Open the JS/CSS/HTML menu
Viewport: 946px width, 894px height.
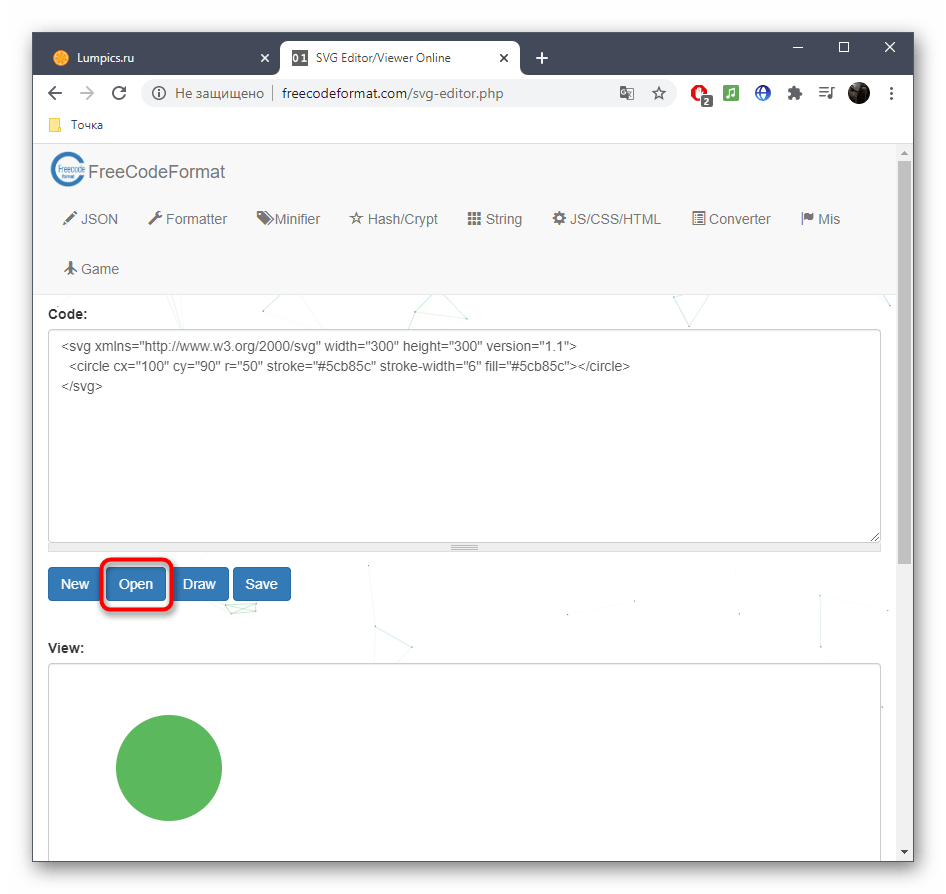click(x=607, y=219)
